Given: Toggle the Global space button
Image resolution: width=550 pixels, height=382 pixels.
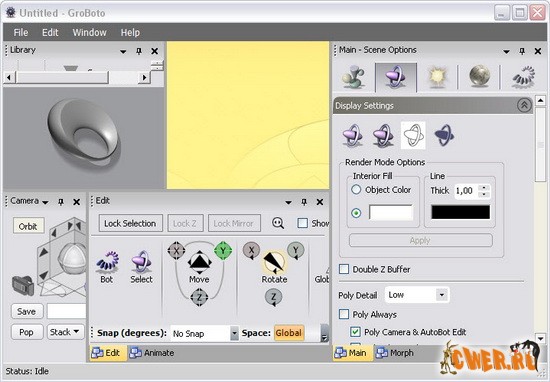Looking at the screenshot, I should click(288, 333).
